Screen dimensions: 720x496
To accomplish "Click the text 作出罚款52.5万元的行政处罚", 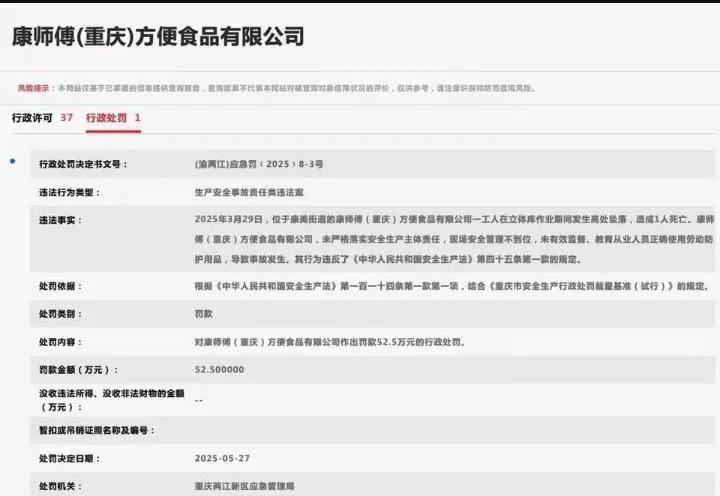I will [401, 342].
